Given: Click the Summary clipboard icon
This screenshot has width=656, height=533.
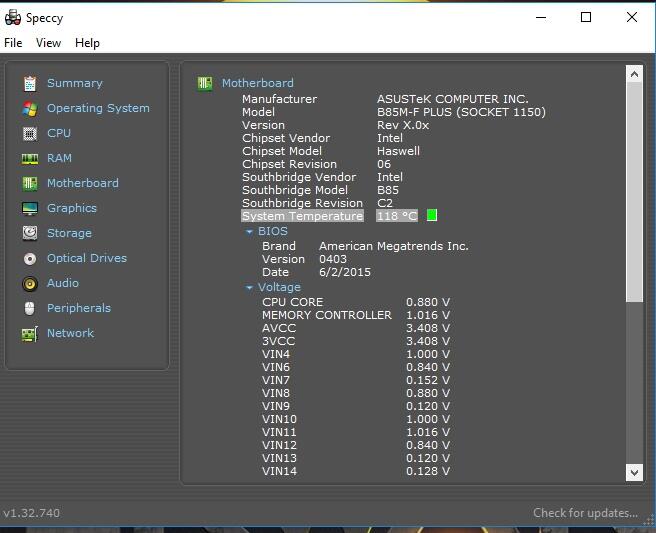Looking at the screenshot, I should click(30, 83).
